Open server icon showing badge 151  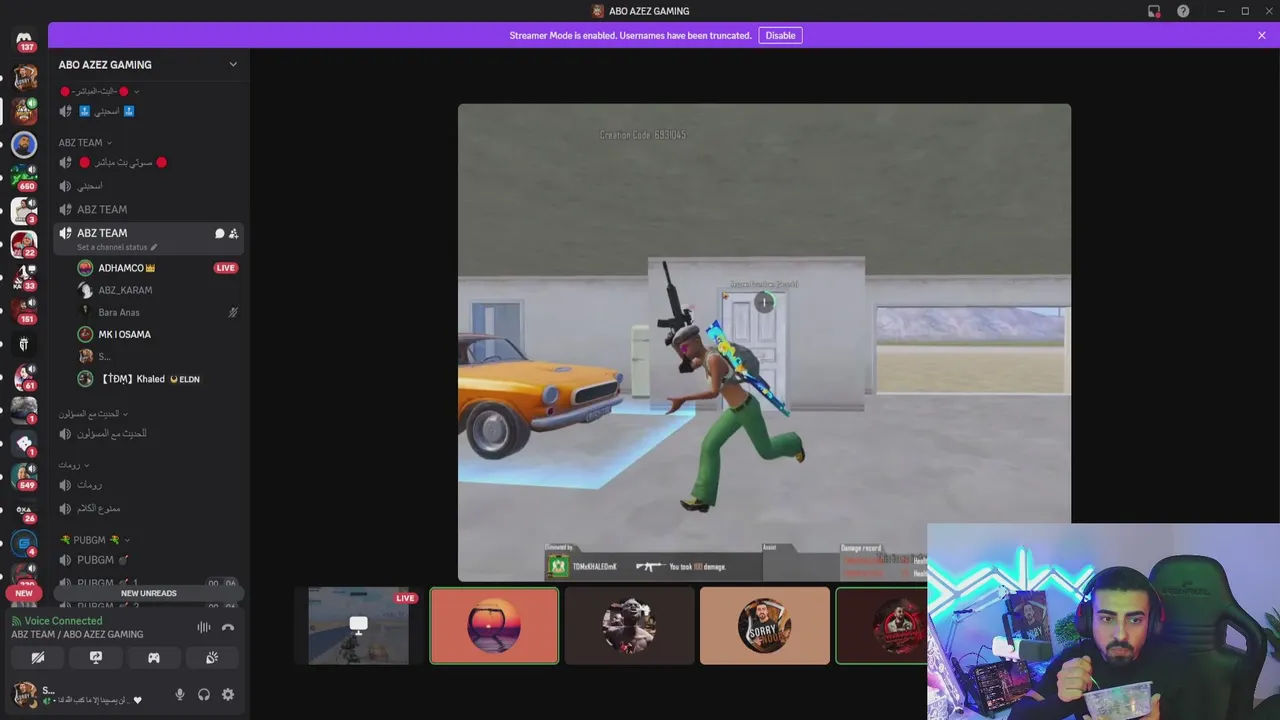(x=24, y=310)
